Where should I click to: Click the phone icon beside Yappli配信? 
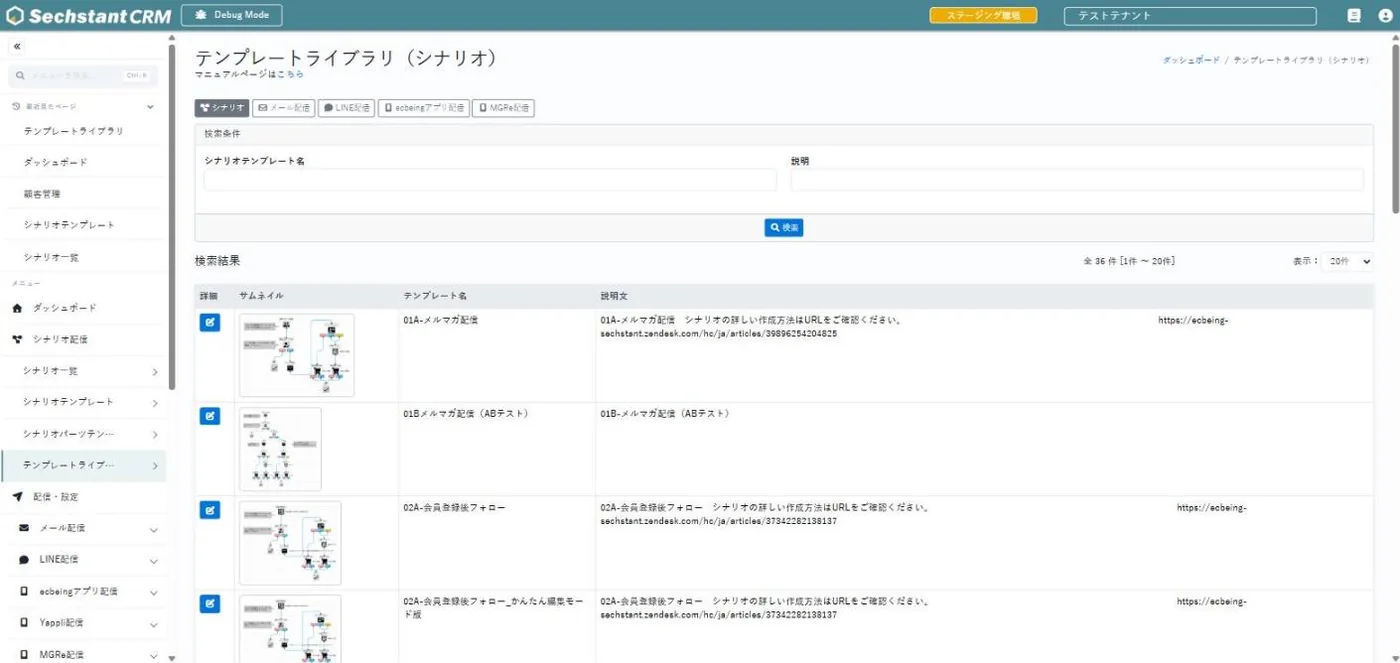click(24, 623)
